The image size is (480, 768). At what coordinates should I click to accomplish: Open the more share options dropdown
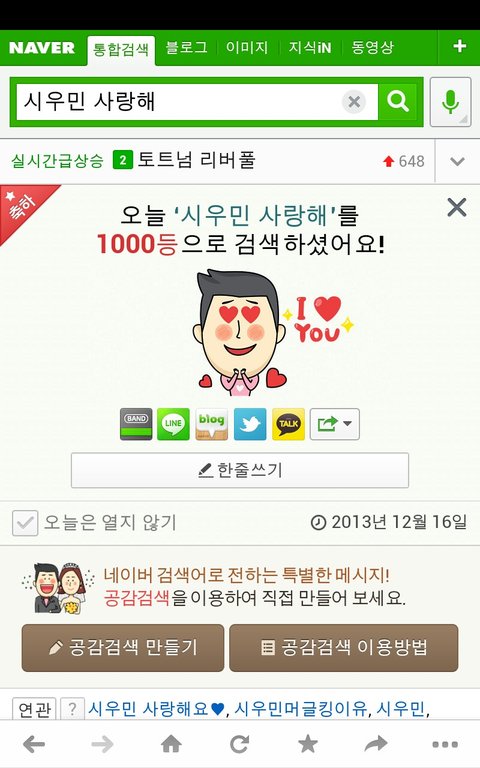(x=335, y=424)
